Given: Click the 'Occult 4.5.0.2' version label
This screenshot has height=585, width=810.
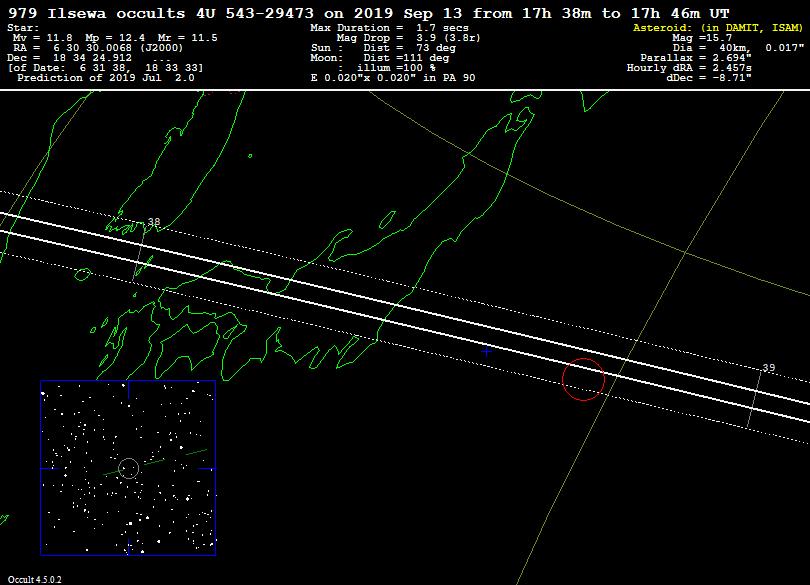Looking at the screenshot, I should click(34, 580).
